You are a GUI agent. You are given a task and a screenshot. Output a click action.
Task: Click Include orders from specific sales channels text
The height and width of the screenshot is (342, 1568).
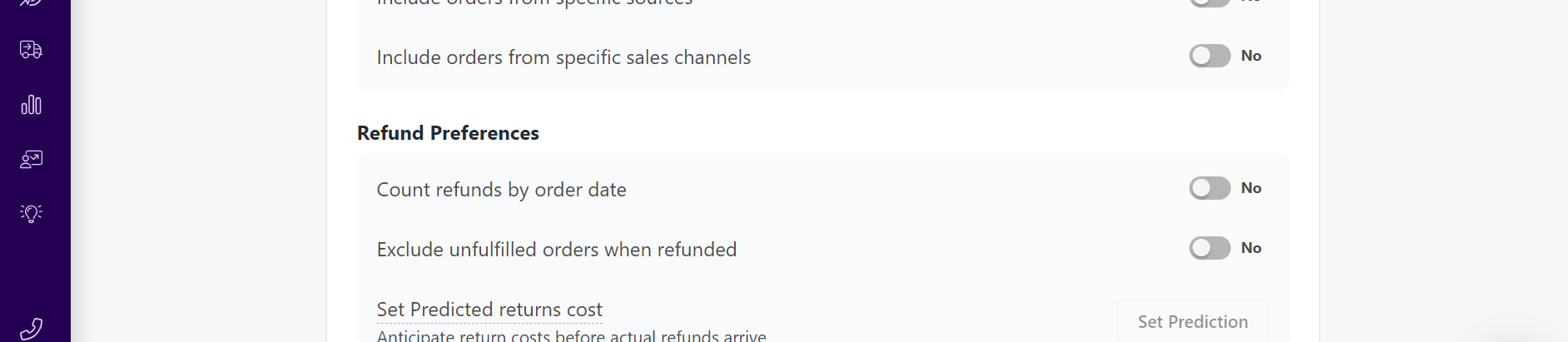563,57
